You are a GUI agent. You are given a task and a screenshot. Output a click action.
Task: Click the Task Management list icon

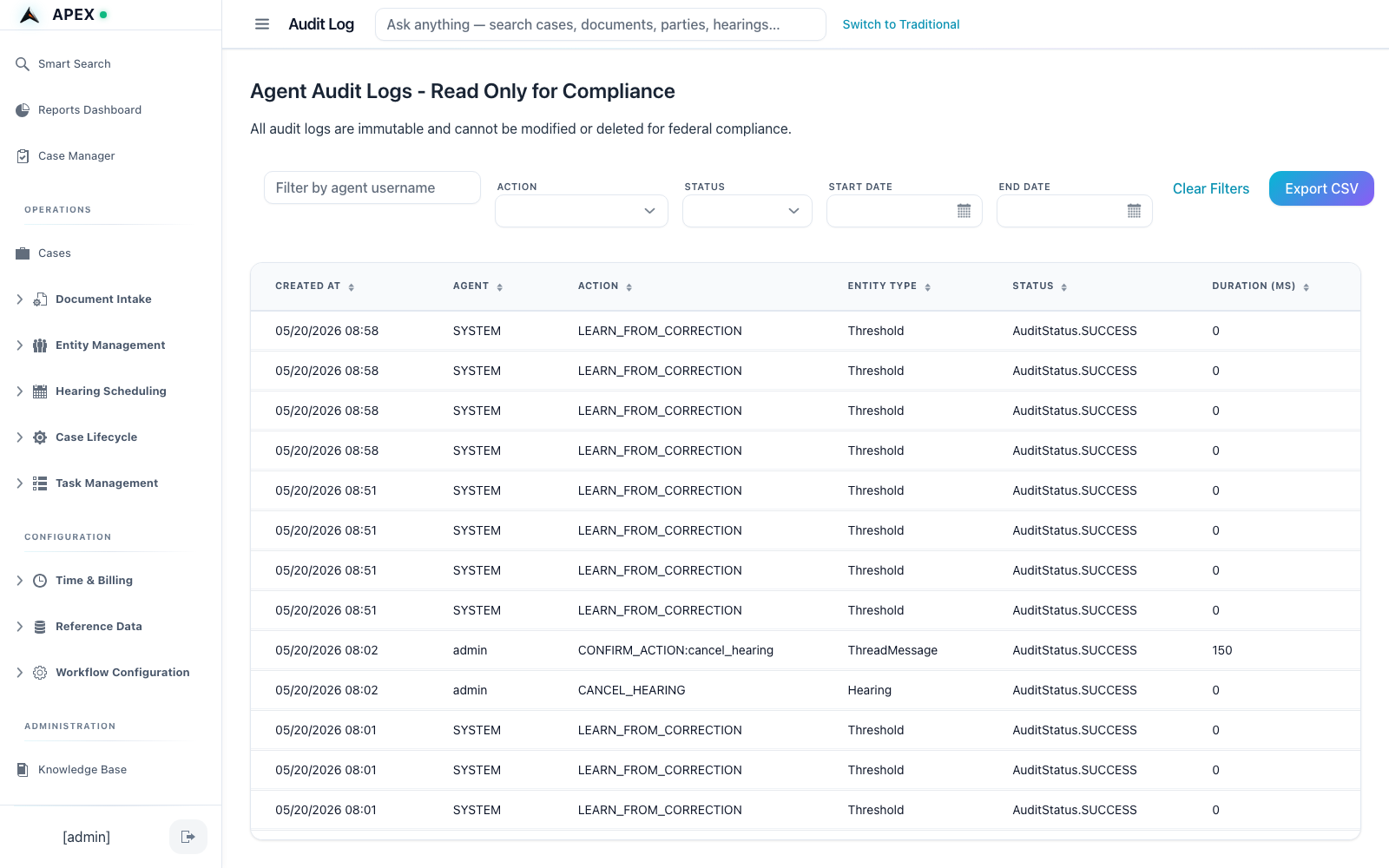coord(40,483)
